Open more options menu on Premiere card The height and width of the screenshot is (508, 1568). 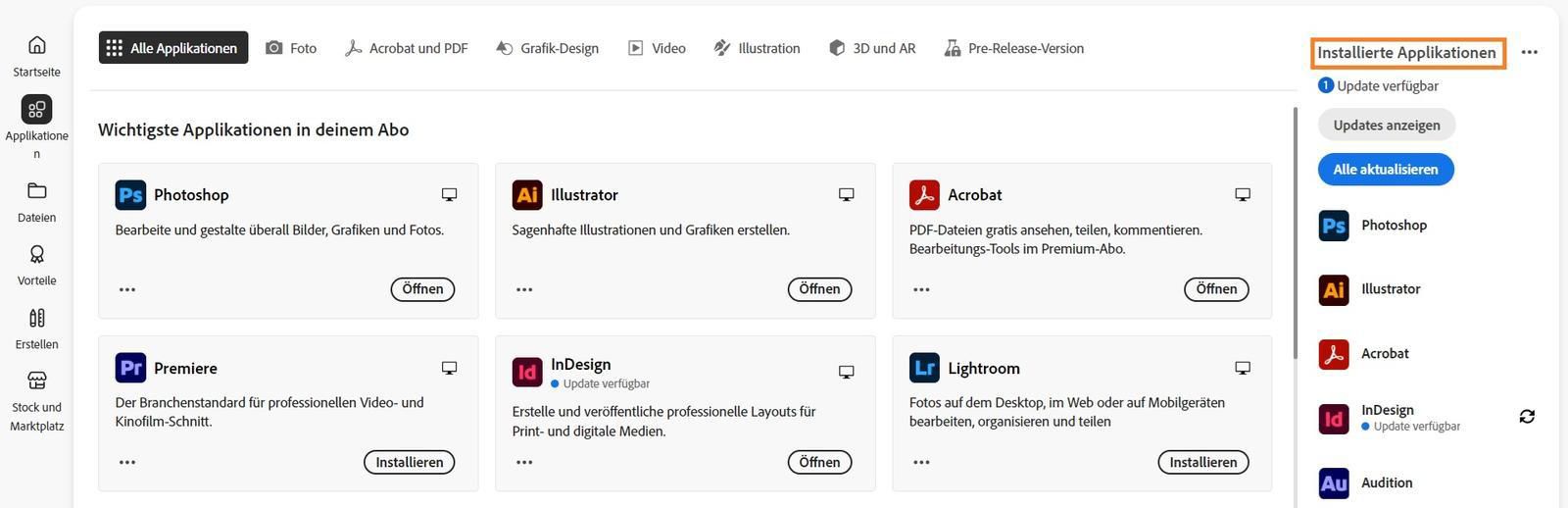pos(127,462)
